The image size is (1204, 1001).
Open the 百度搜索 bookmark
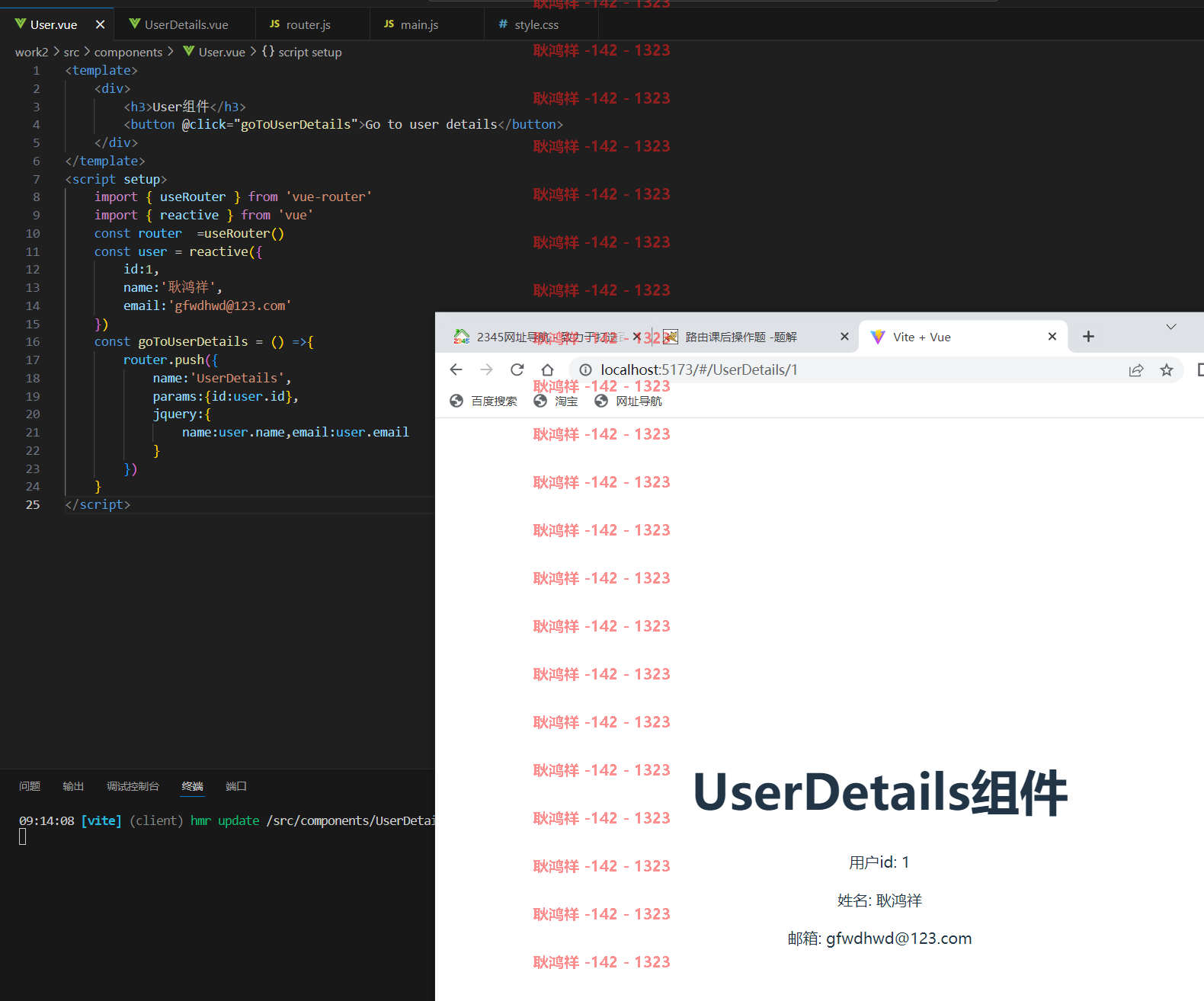coord(484,401)
